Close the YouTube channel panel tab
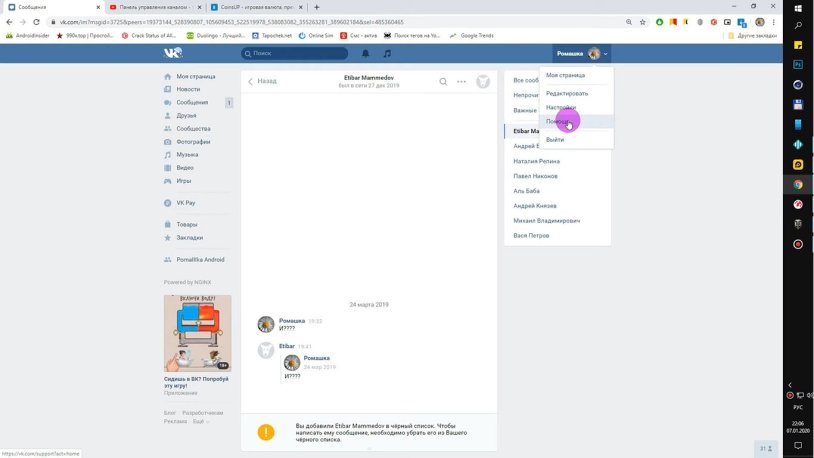 click(x=199, y=7)
